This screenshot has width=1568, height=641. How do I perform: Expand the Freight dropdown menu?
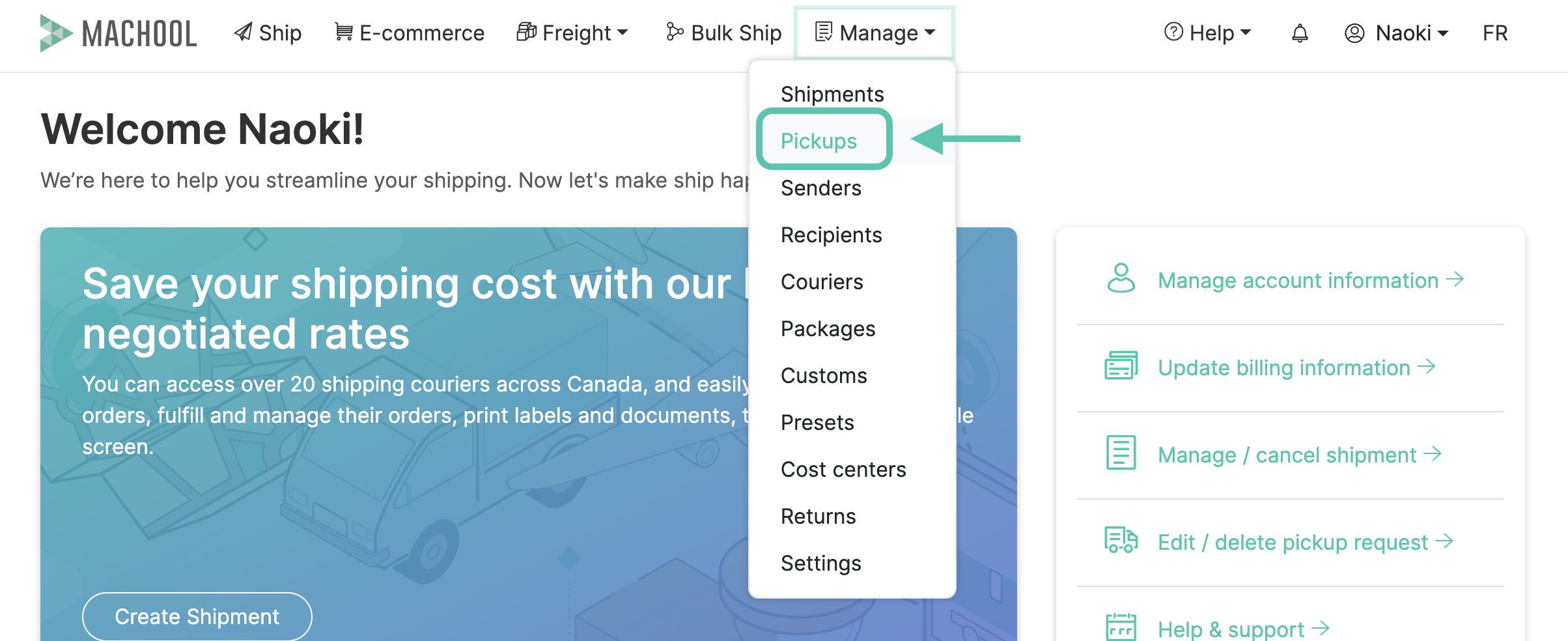coord(572,33)
